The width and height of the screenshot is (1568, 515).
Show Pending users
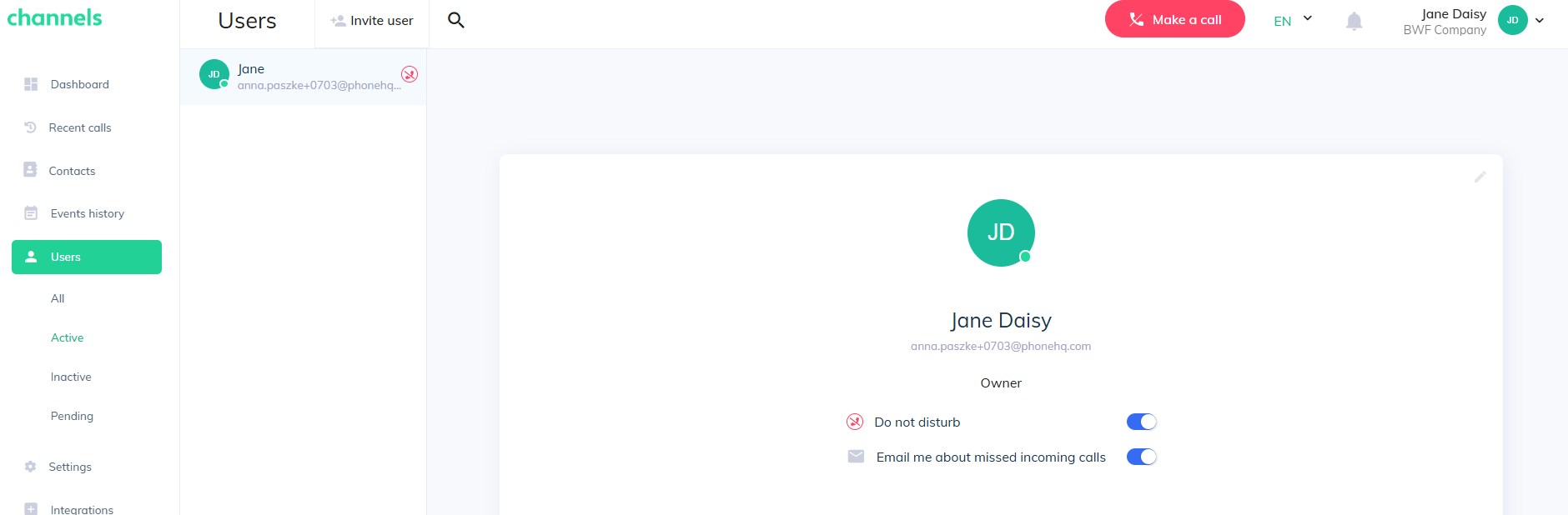pos(72,416)
